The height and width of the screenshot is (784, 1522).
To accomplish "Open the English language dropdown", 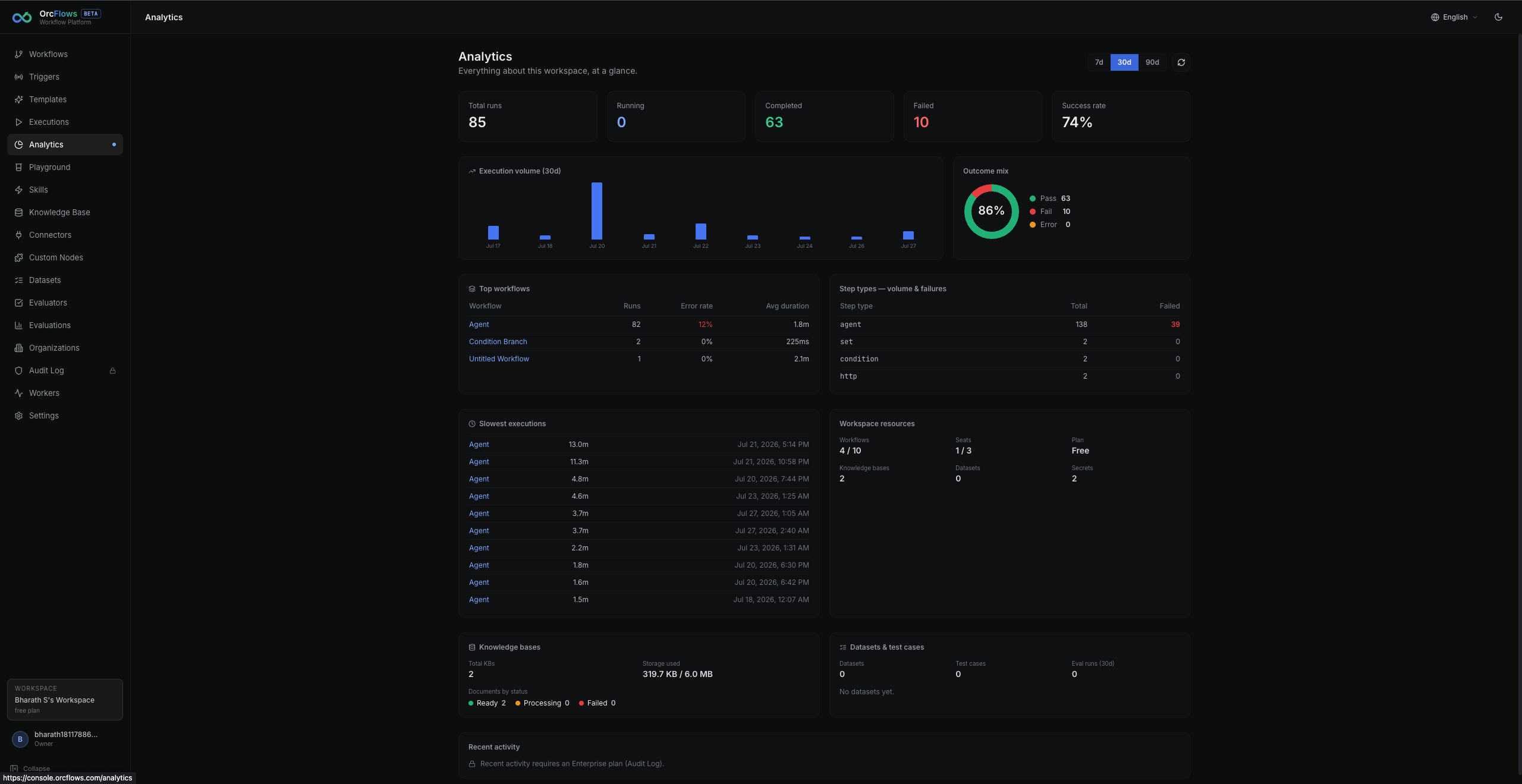I will pyautogui.click(x=1454, y=17).
